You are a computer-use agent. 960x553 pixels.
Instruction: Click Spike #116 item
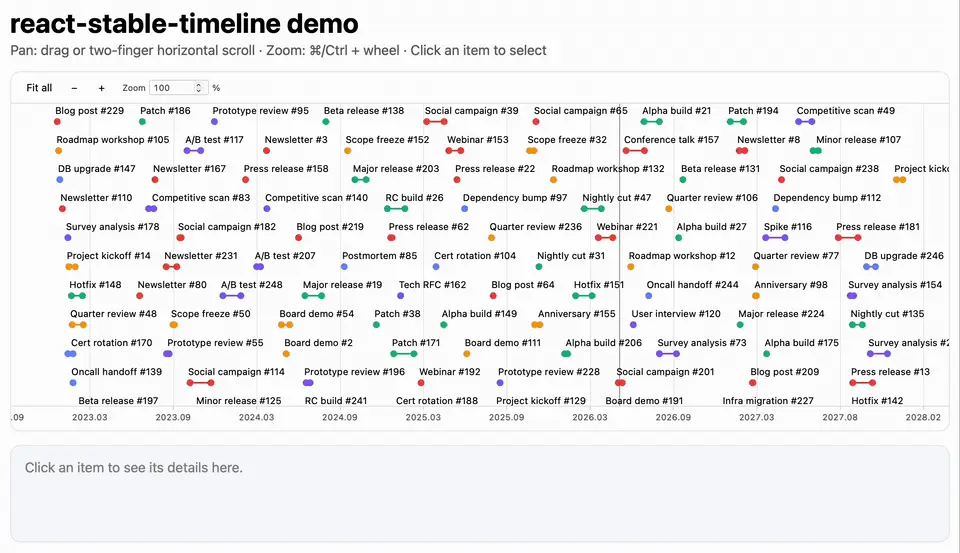(x=787, y=227)
